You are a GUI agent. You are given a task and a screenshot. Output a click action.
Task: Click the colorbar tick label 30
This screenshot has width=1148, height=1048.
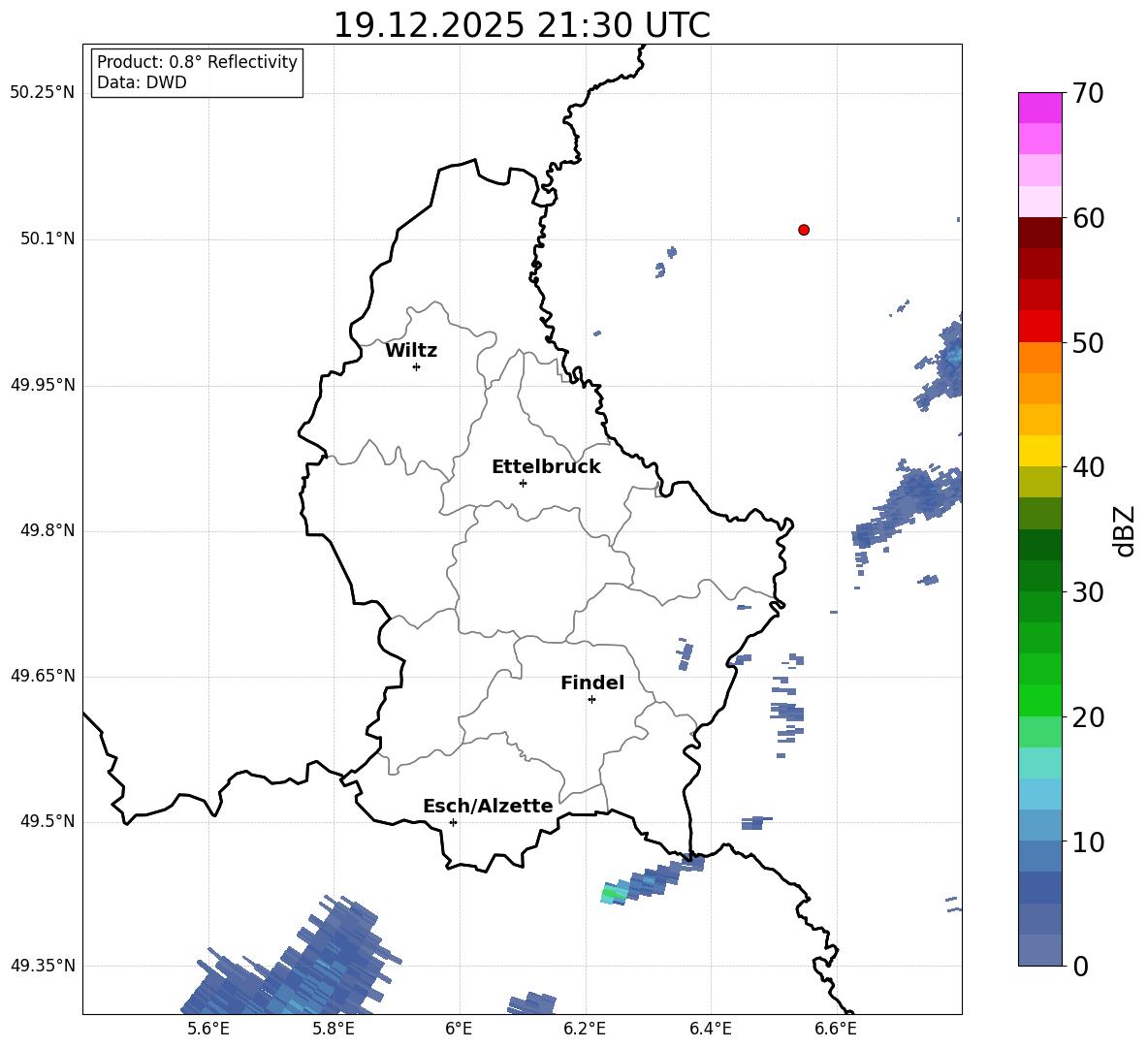click(1088, 592)
